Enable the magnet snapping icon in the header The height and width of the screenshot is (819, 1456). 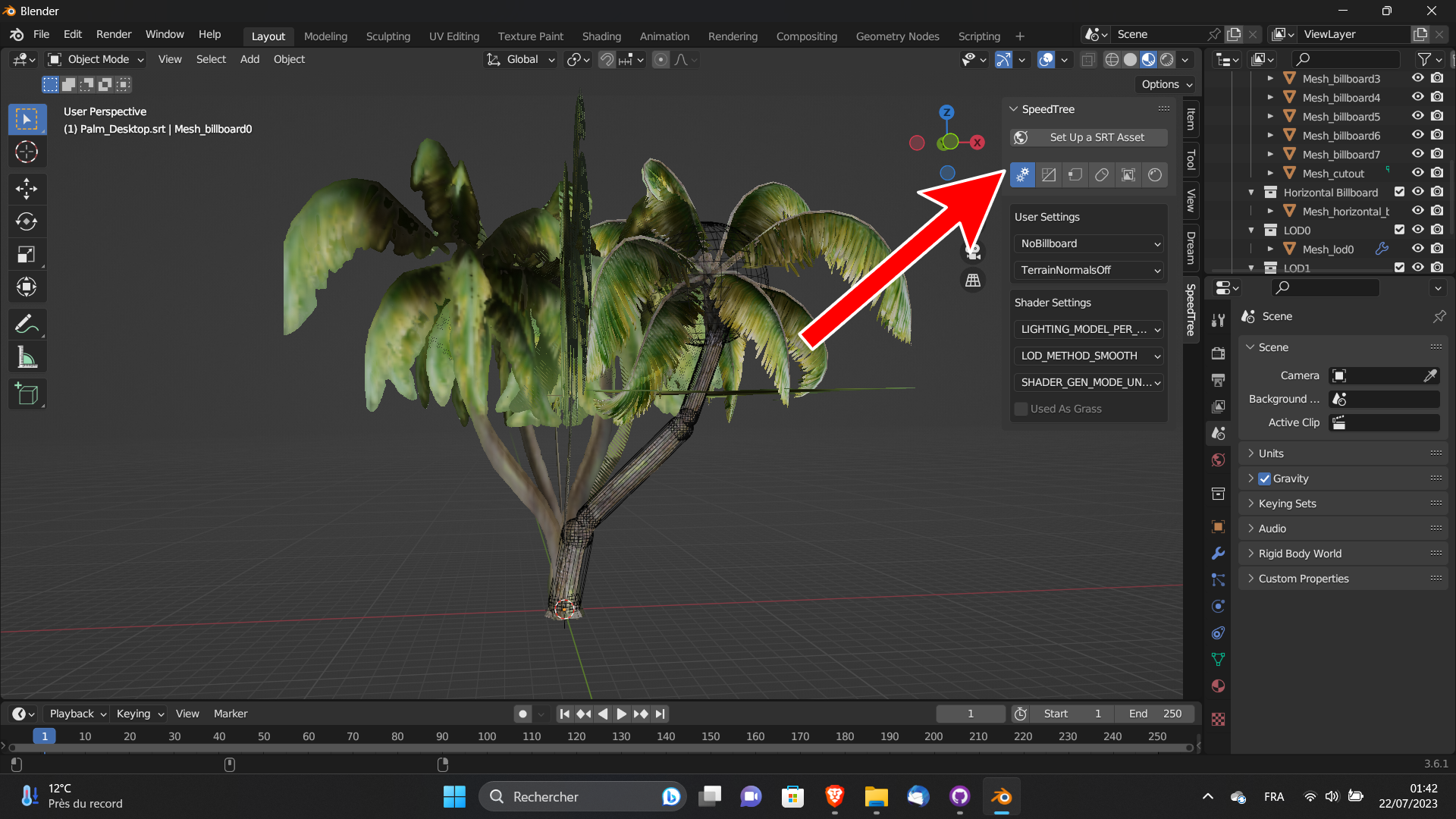pyautogui.click(x=607, y=59)
